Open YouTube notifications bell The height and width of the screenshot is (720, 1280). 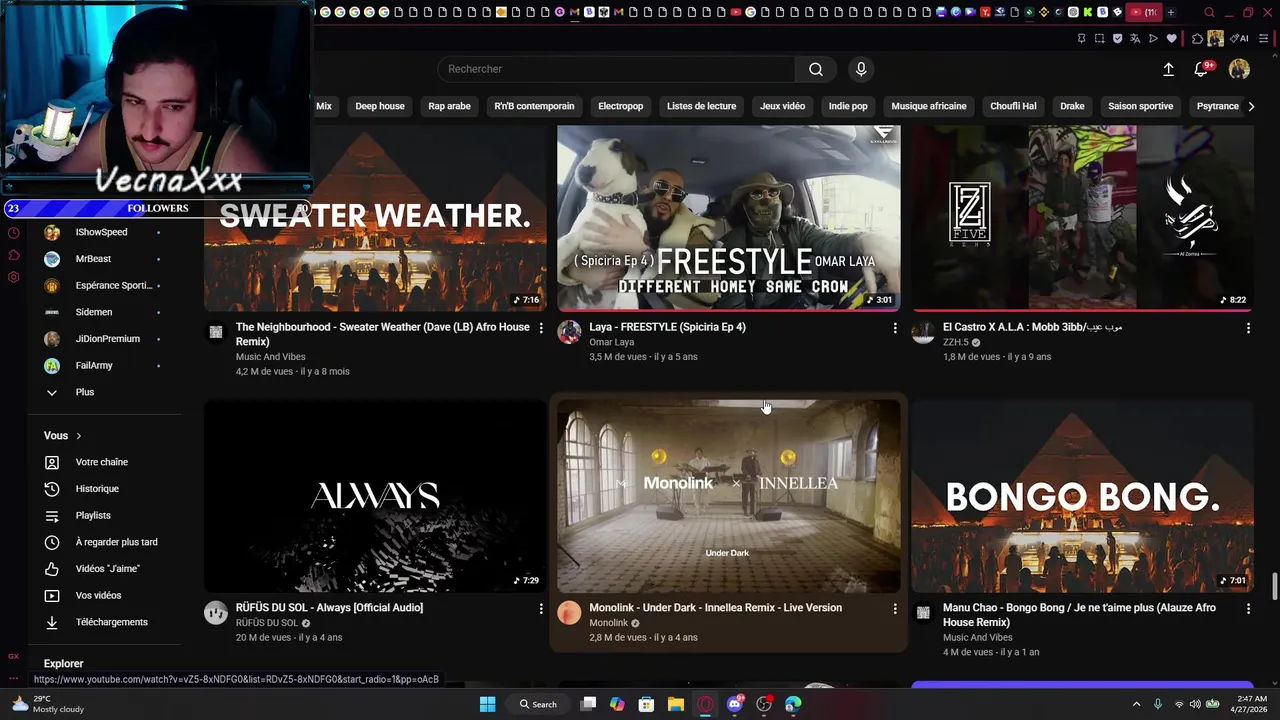[1201, 69]
